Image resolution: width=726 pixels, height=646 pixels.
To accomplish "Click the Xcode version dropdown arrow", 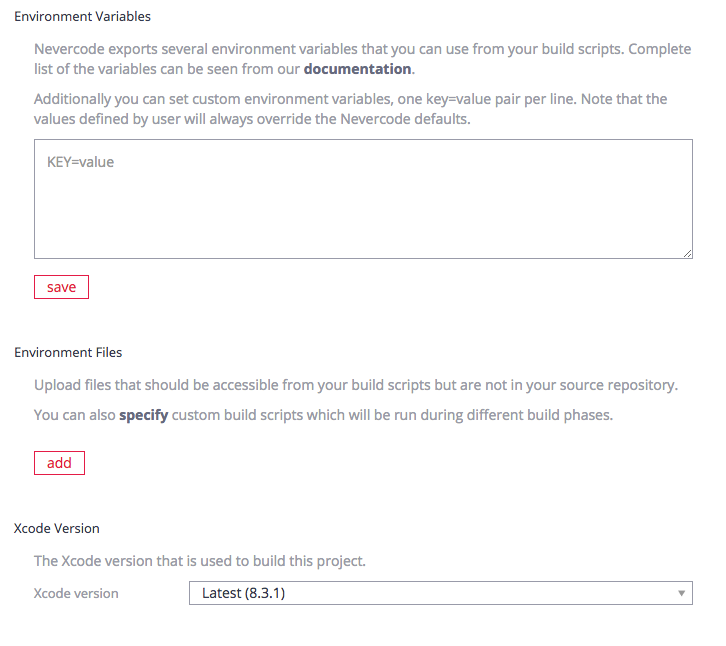I will (x=682, y=593).
